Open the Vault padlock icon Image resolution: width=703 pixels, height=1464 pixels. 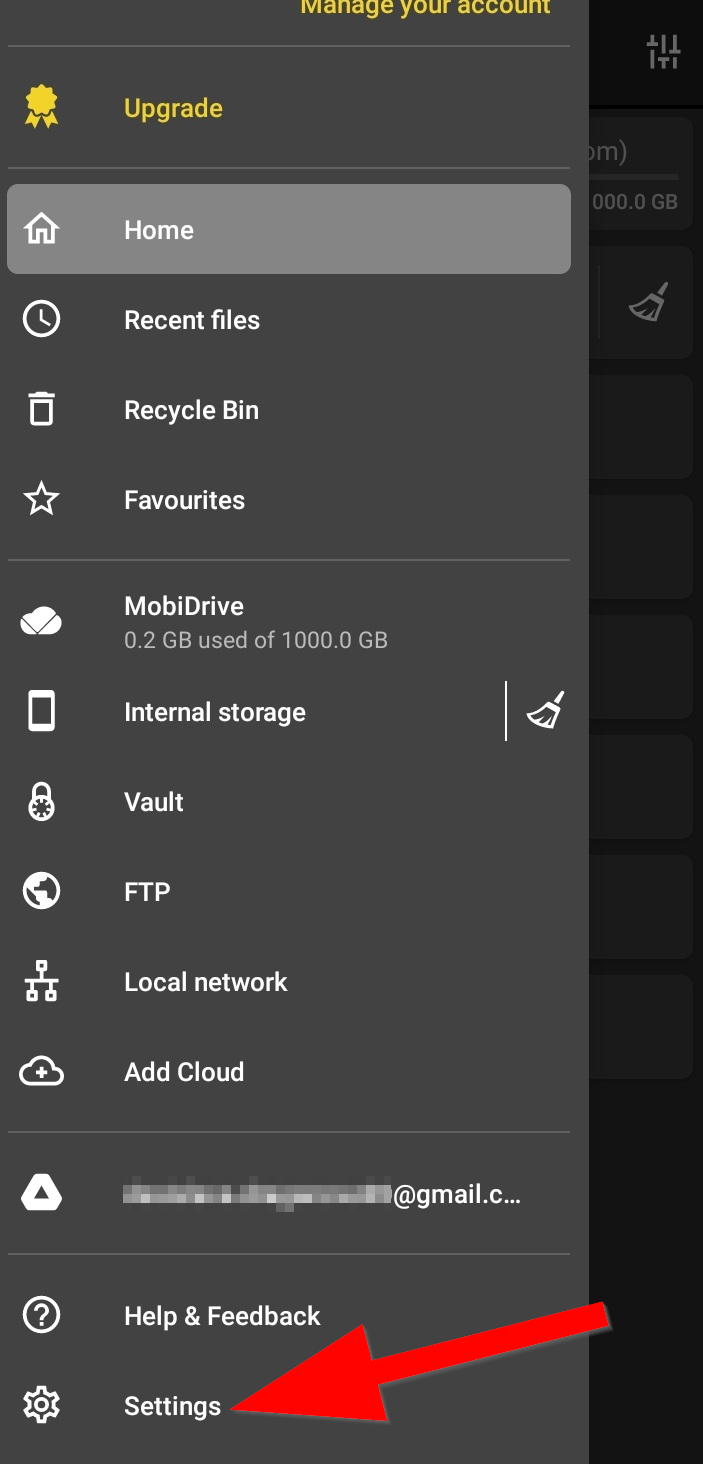(x=40, y=801)
